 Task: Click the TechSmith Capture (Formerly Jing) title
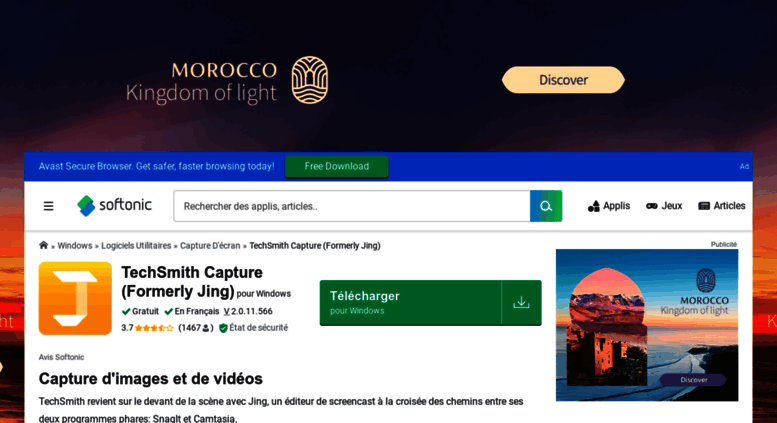coord(192,281)
